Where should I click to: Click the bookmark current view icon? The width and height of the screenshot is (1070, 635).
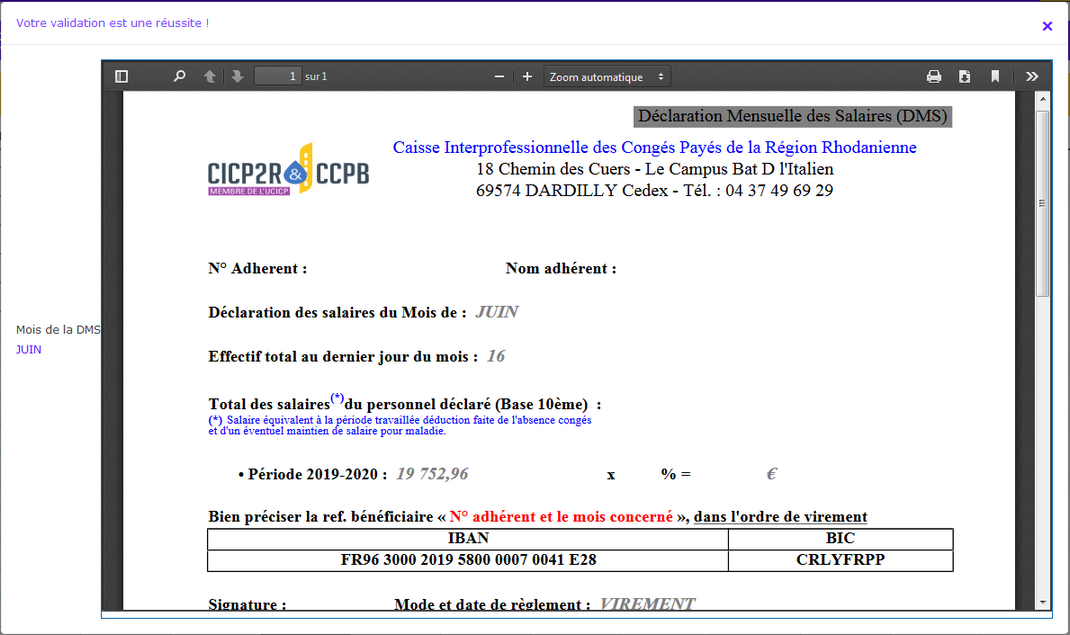pyautogui.click(x=995, y=76)
